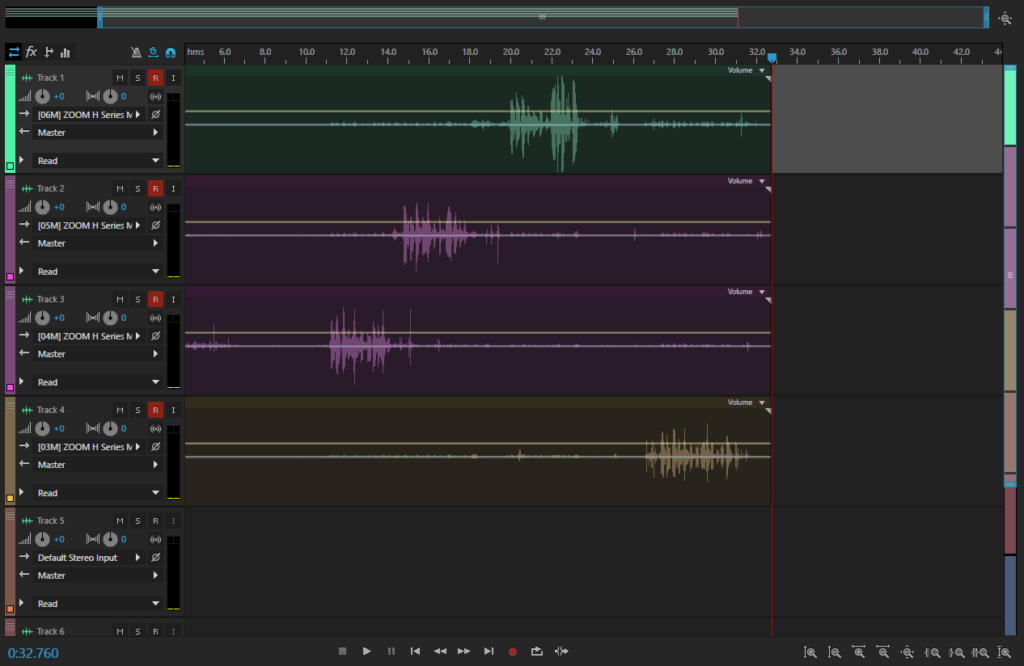Click the metering bars icon in the toolbar
The image size is (1024, 666).
click(x=64, y=52)
